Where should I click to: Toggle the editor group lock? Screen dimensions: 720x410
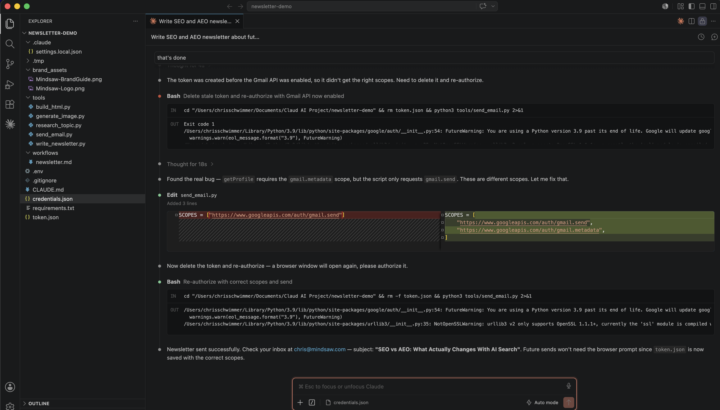702,21
